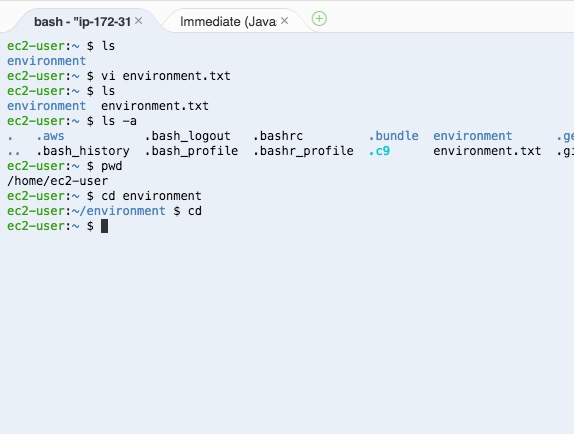Viewport: 574px width, 434px height.
Task: Click the '.aws' directory name
Action: [50, 136]
